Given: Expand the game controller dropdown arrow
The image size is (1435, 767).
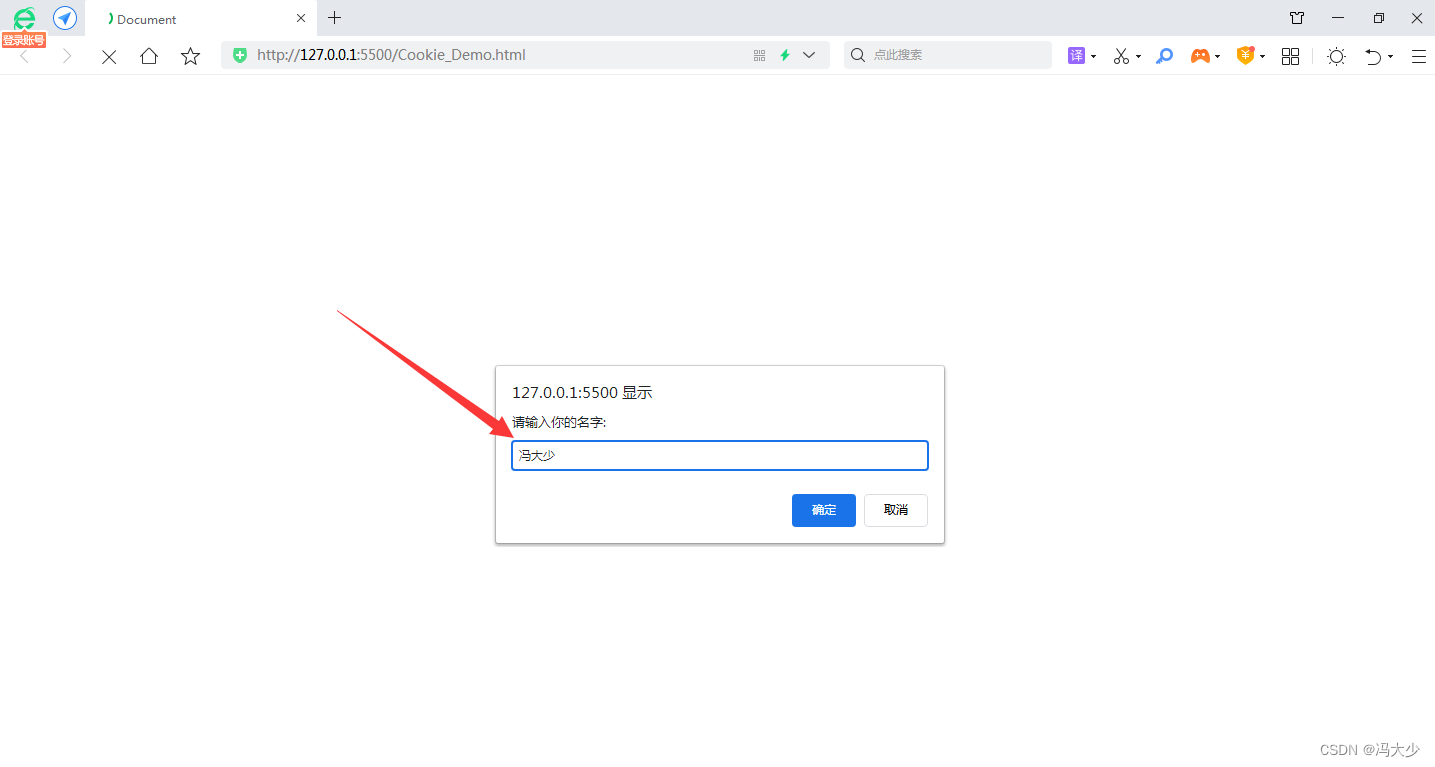Looking at the screenshot, I should [1217, 57].
